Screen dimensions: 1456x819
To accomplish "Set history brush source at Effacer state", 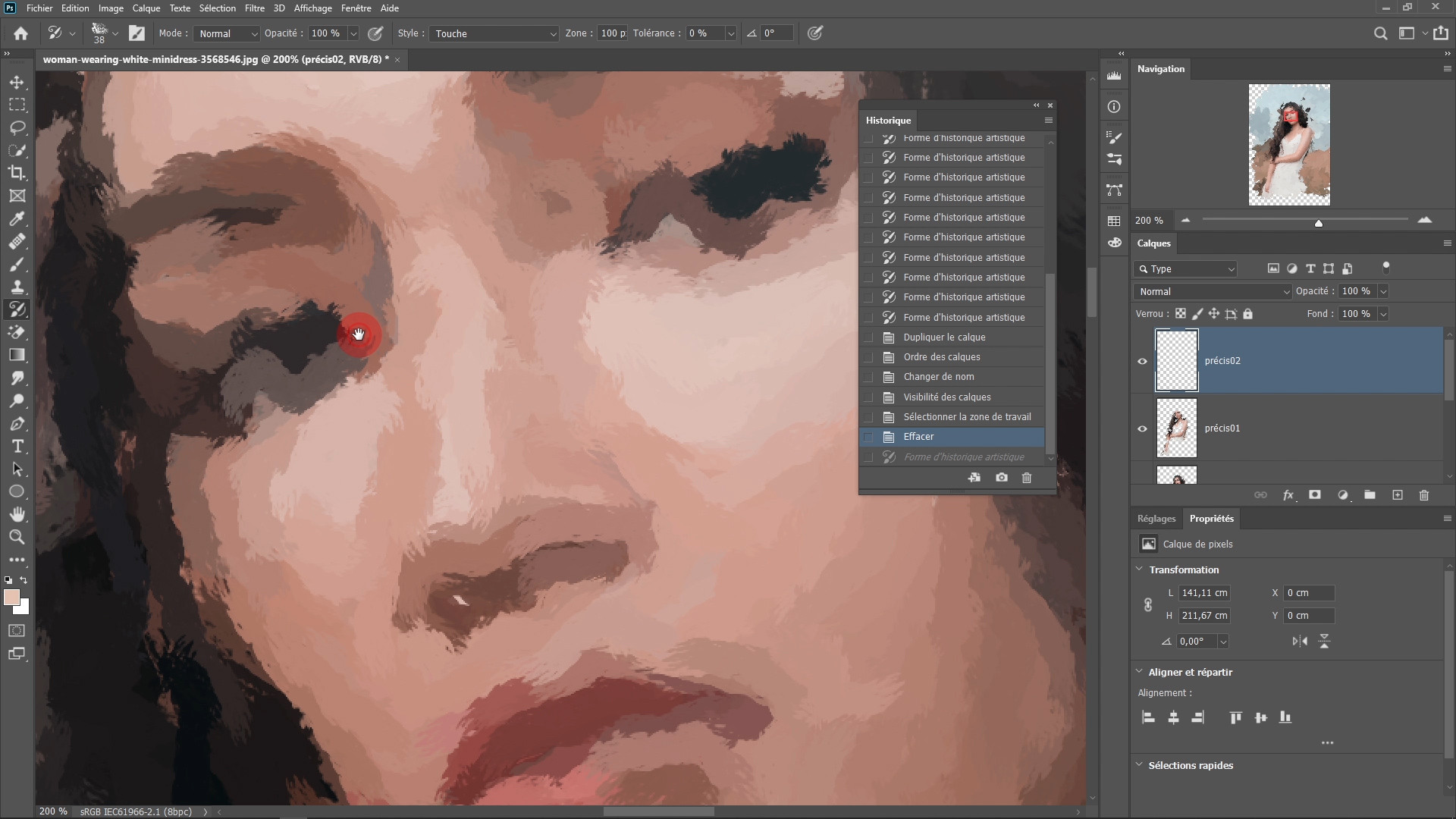I will click(868, 437).
